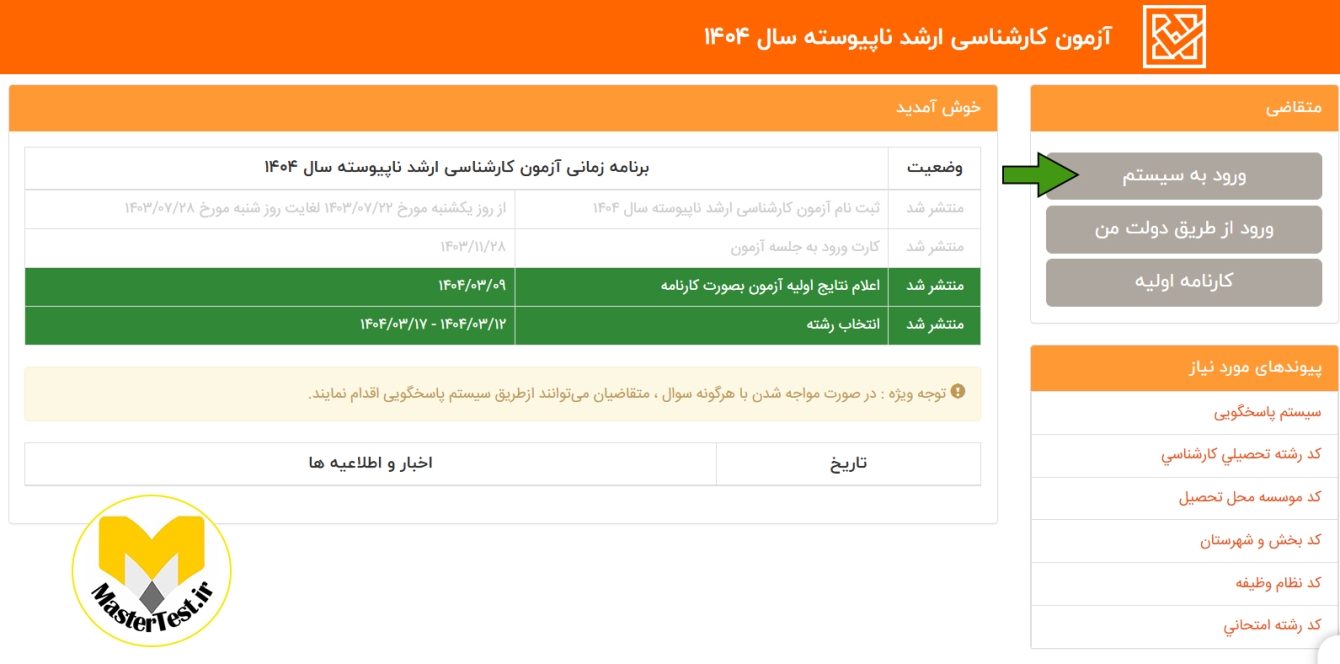Click the توجه ویژه notice text

628,393
